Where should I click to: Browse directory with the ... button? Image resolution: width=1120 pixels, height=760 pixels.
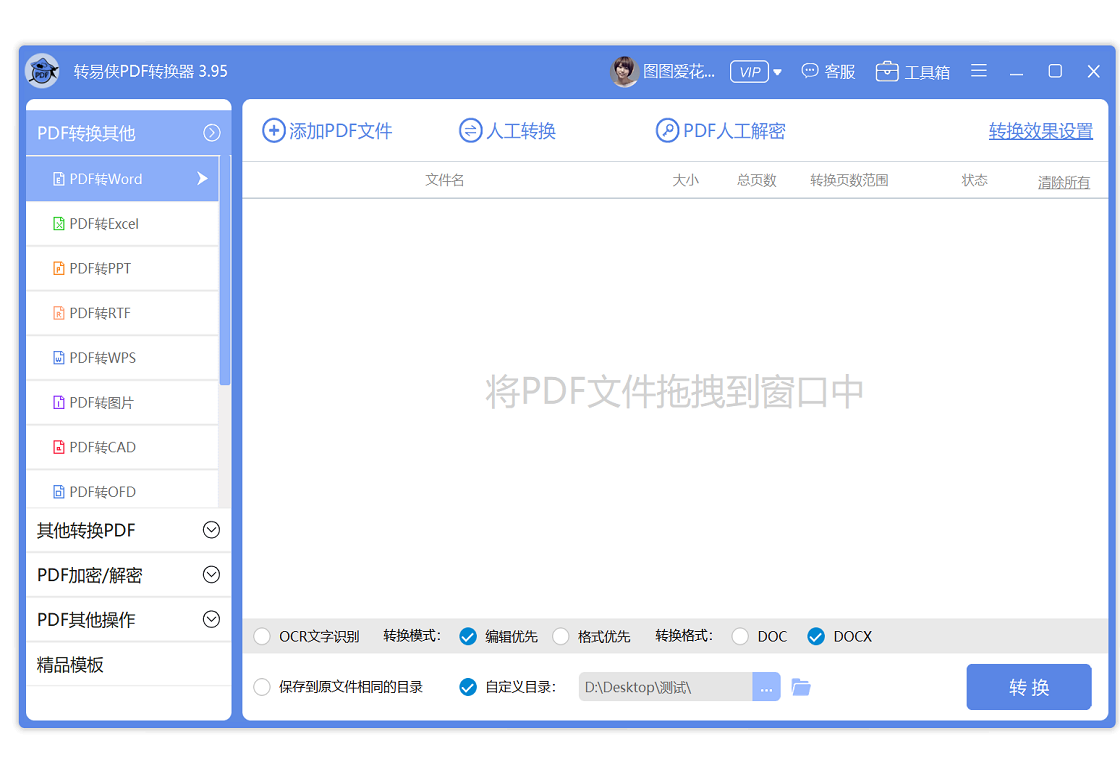[766, 687]
